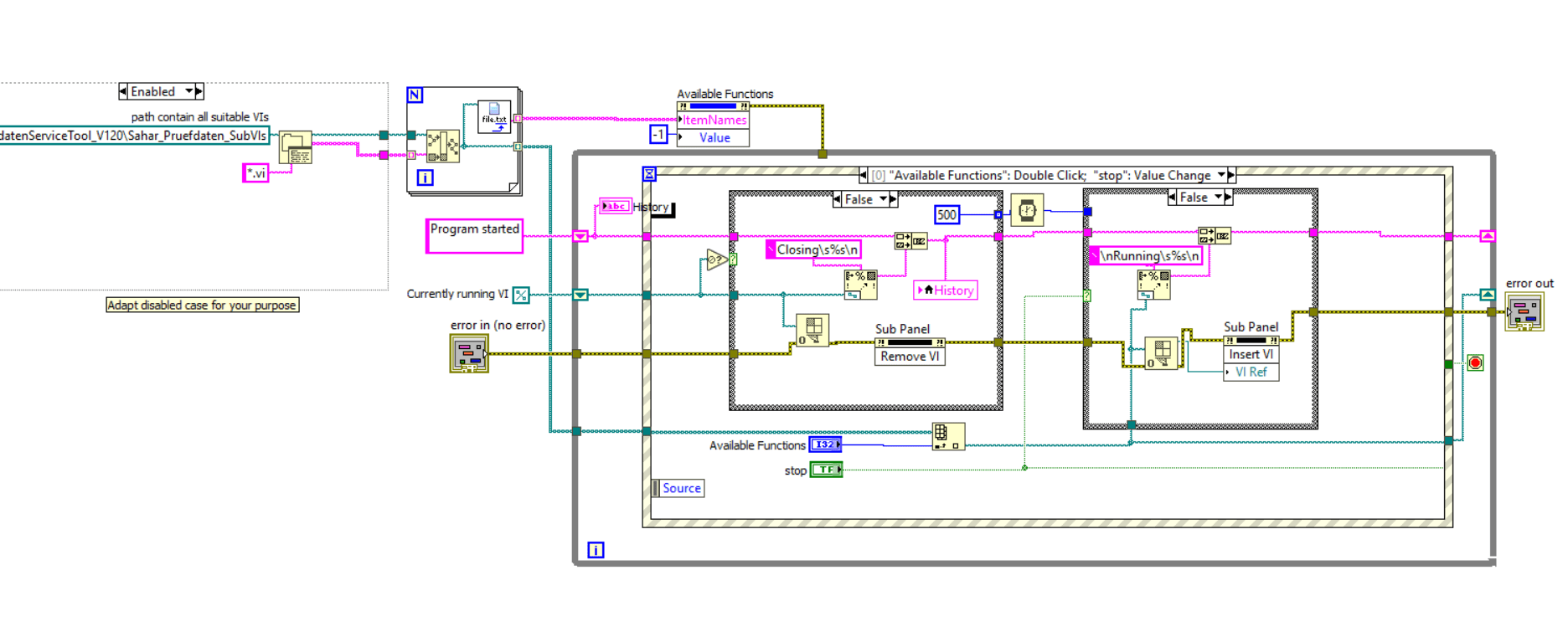Select the Empty String/Path comparison node

[717, 260]
